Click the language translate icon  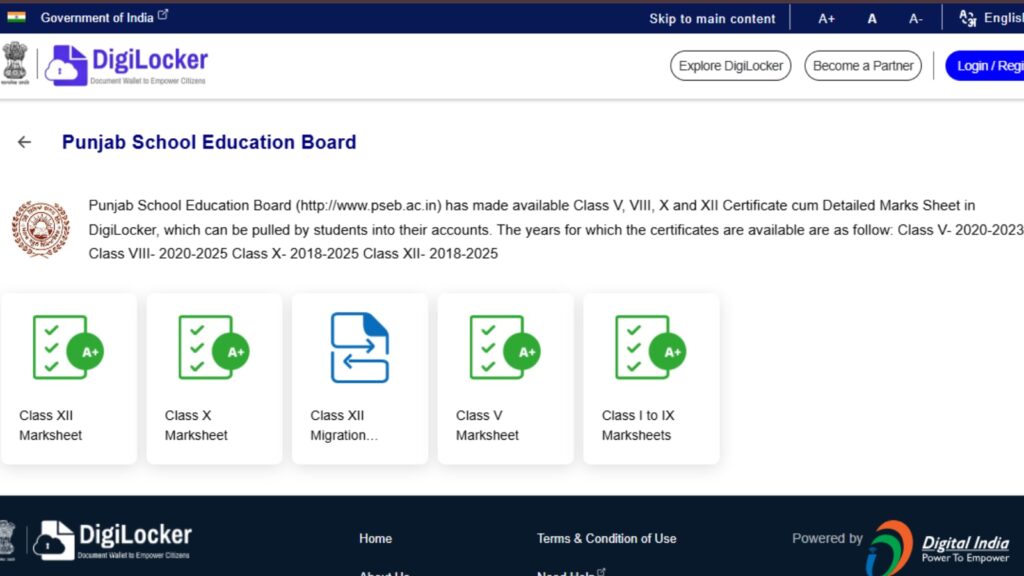tap(968, 18)
